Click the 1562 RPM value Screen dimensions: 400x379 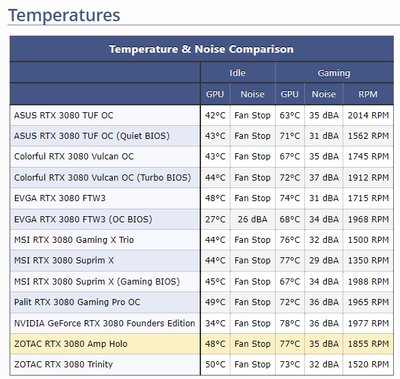tap(368, 136)
